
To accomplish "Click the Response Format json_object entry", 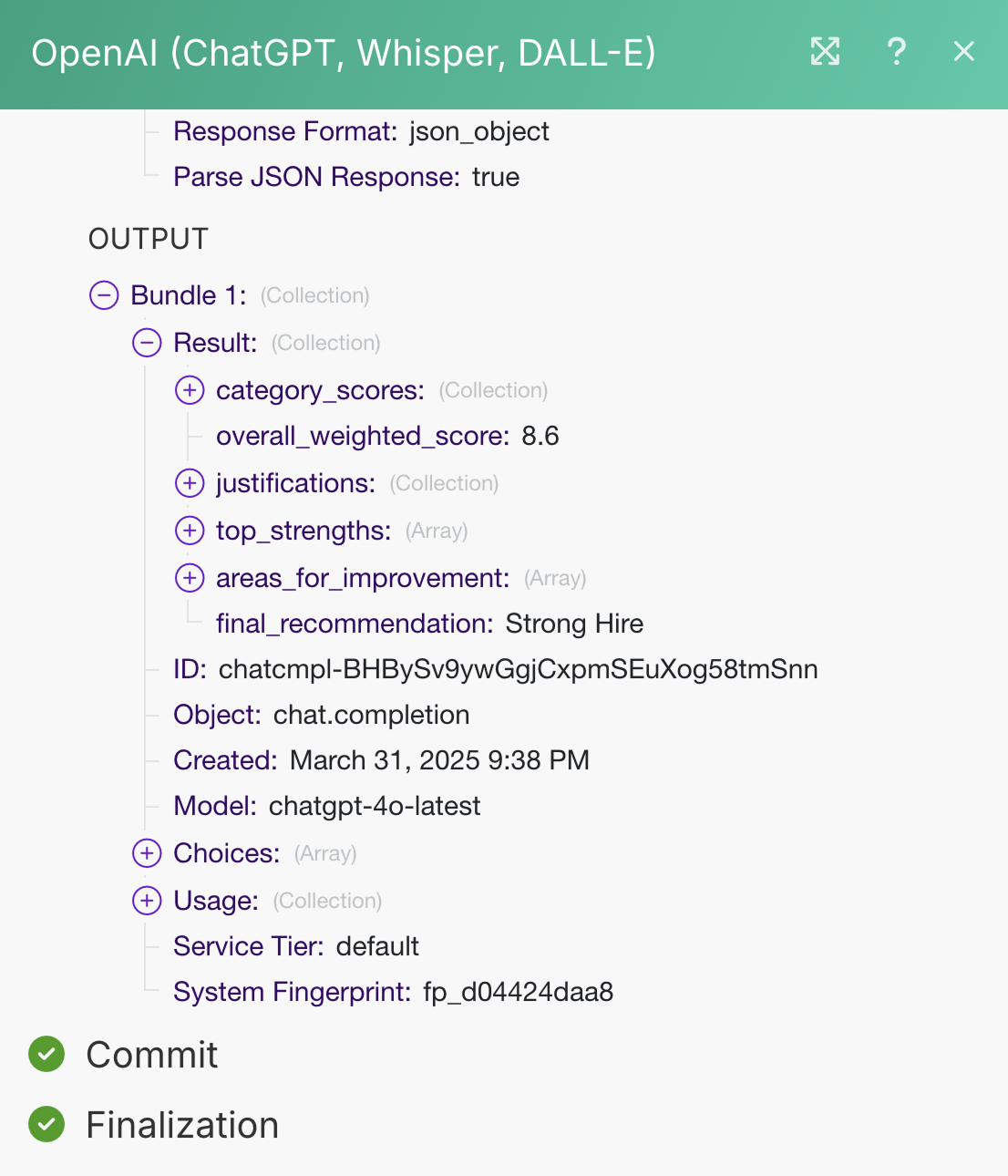I will pyautogui.click(x=478, y=132).
